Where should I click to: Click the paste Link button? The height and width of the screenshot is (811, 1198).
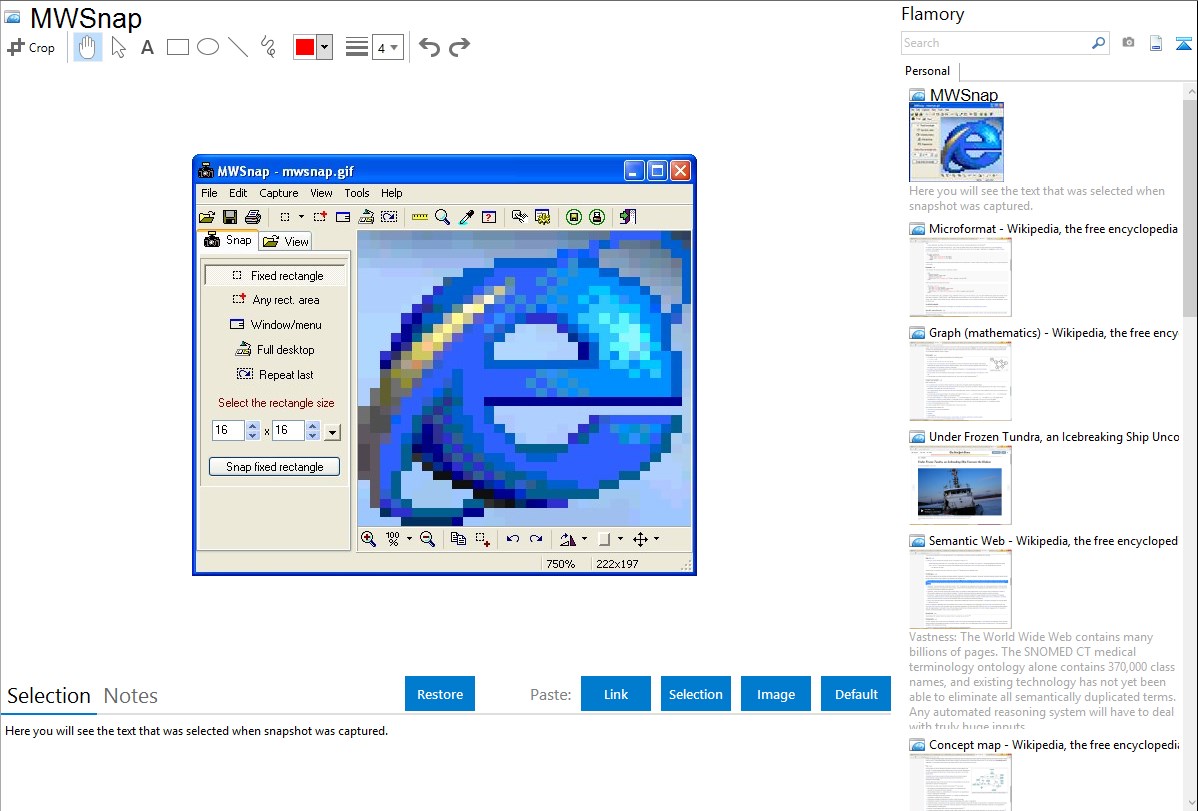pyautogui.click(x=616, y=694)
